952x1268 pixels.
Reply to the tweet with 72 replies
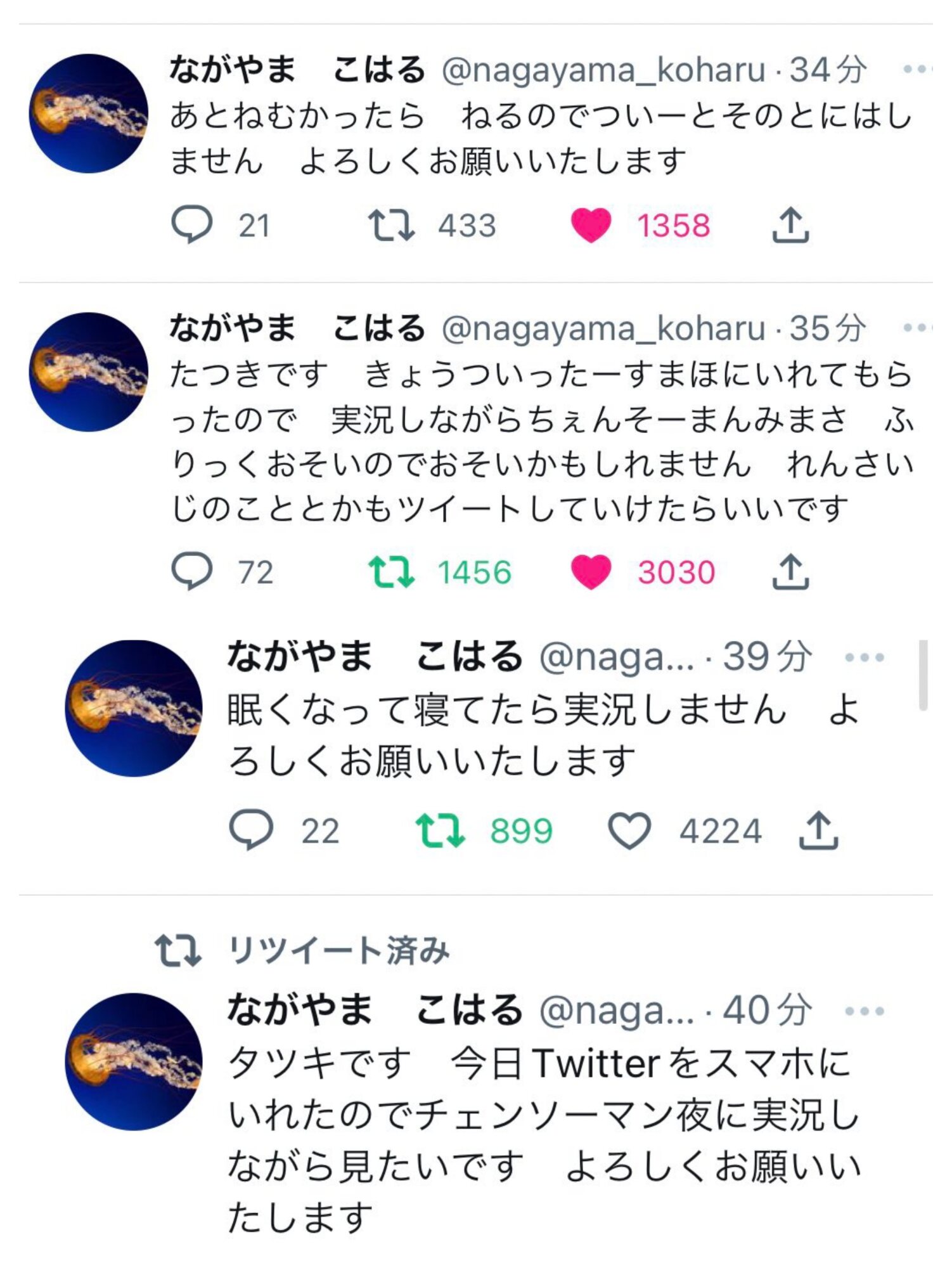pyautogui.click(x=191, y=571)
